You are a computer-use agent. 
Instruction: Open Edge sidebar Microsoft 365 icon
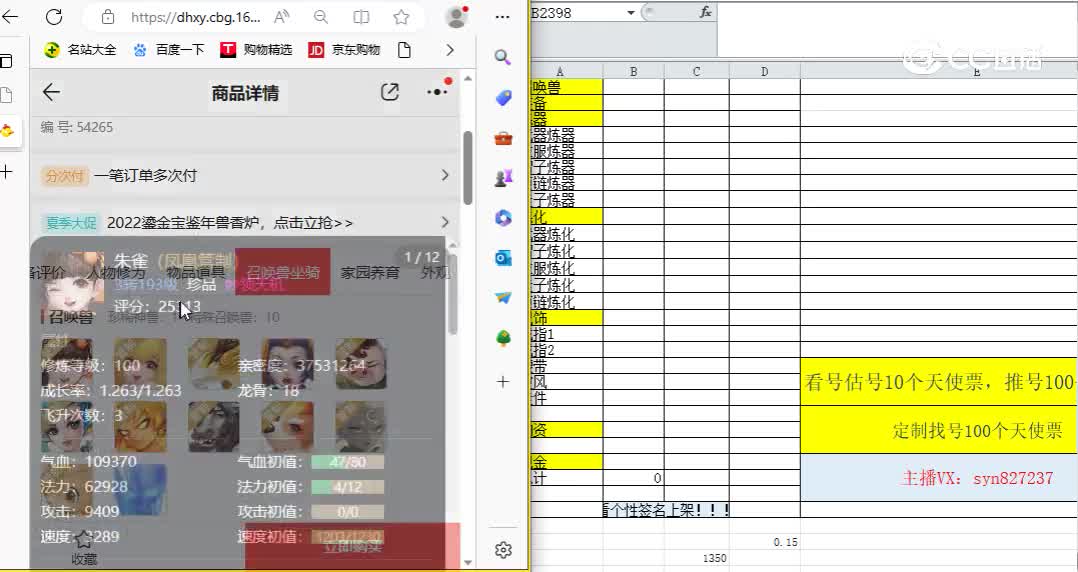click(x=503, y=218)
